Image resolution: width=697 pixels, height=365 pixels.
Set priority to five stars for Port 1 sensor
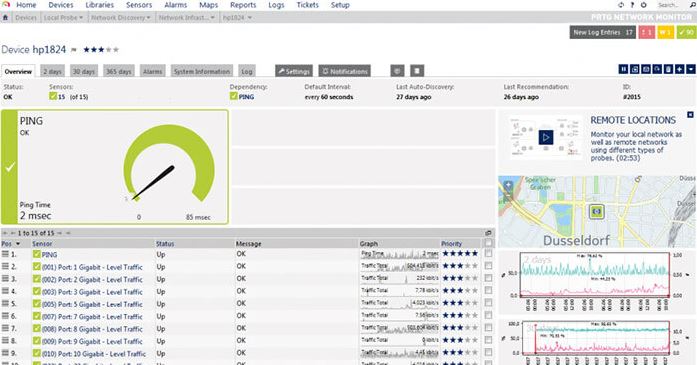click(474, 266)
